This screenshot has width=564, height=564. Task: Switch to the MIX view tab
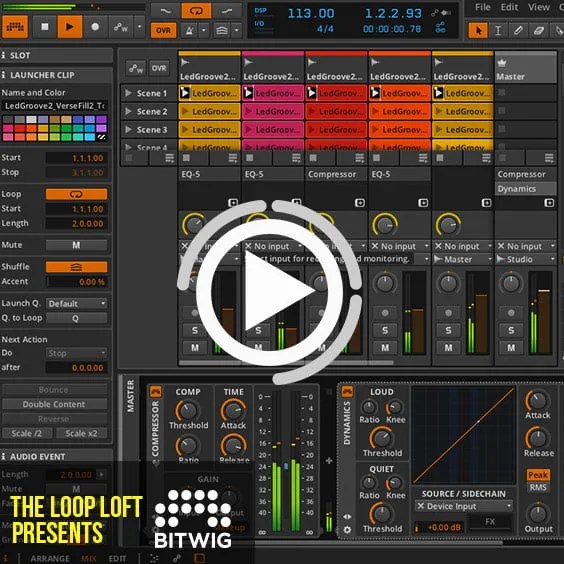(x=89, y=558)
